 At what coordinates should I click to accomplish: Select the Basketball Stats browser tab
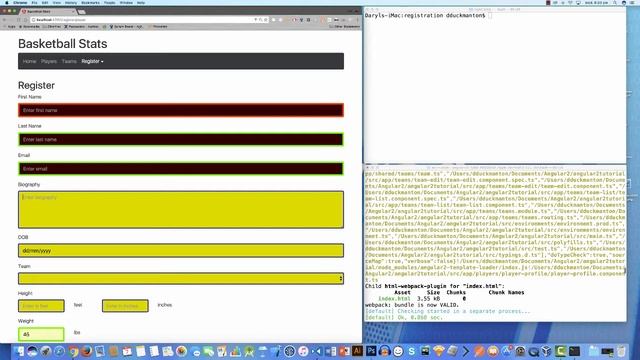pos(48,11)
